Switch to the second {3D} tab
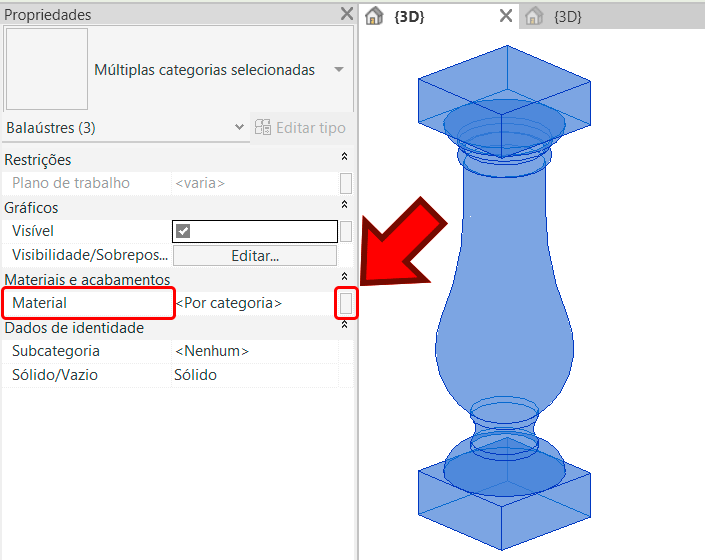This screenshot has height=560, width=705. (x=567, y=16)
